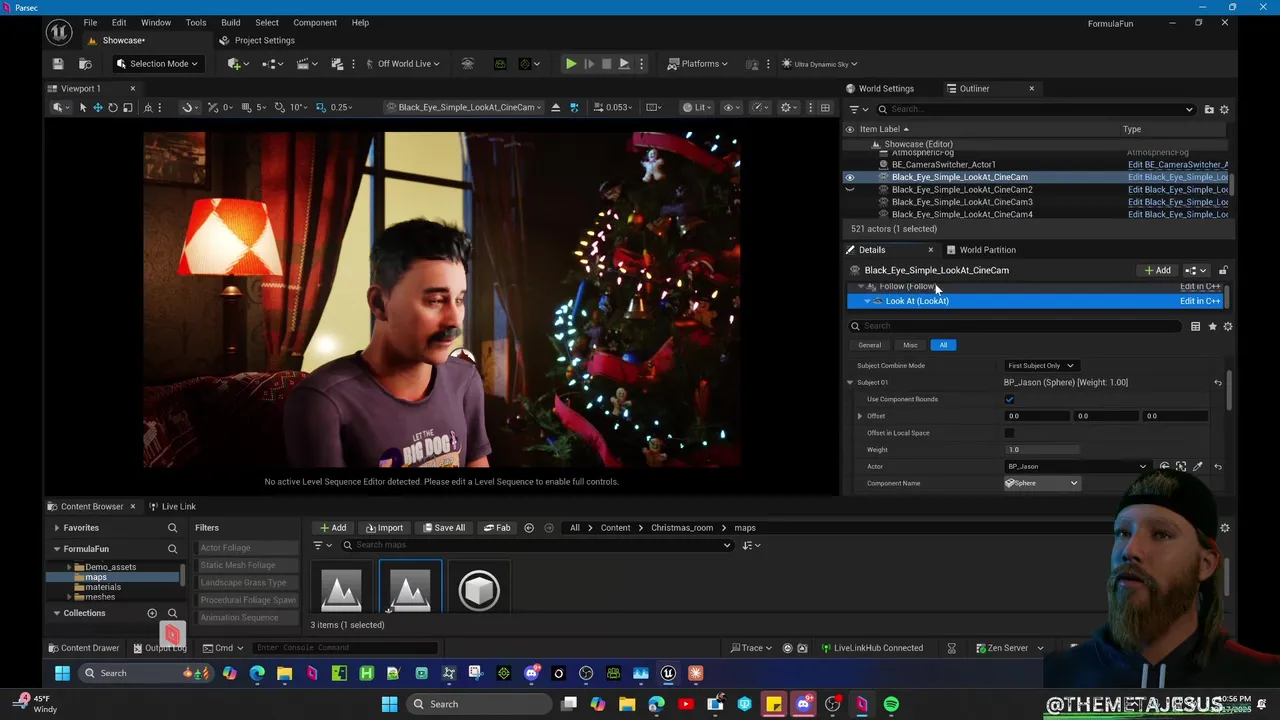Open the Tools menu
Viewport: 1280px width, 720px height.
196,22
